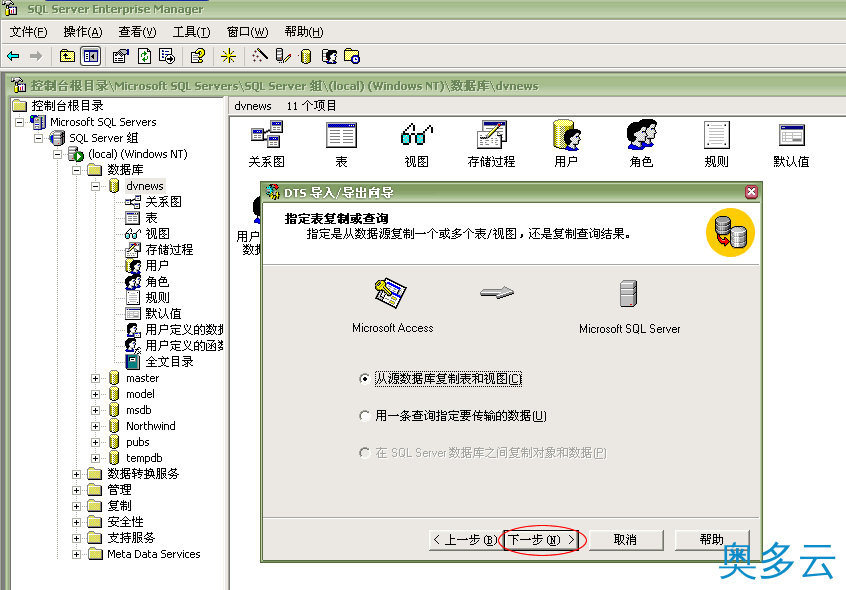
Task: Close the DTS 导入/导出向导 dialog
Action: [751, 192]
